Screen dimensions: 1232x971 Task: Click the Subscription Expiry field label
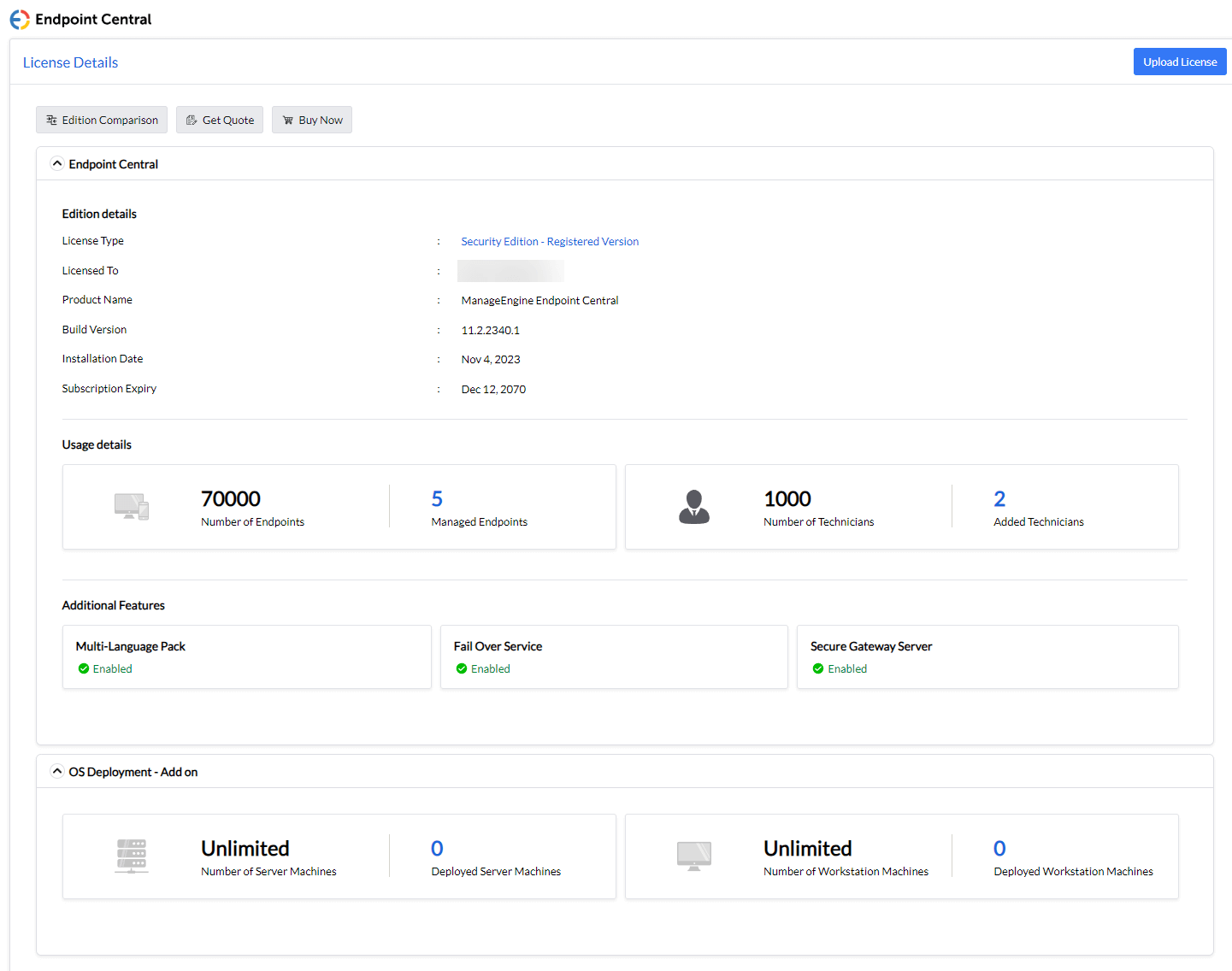[x=109, y=388]
